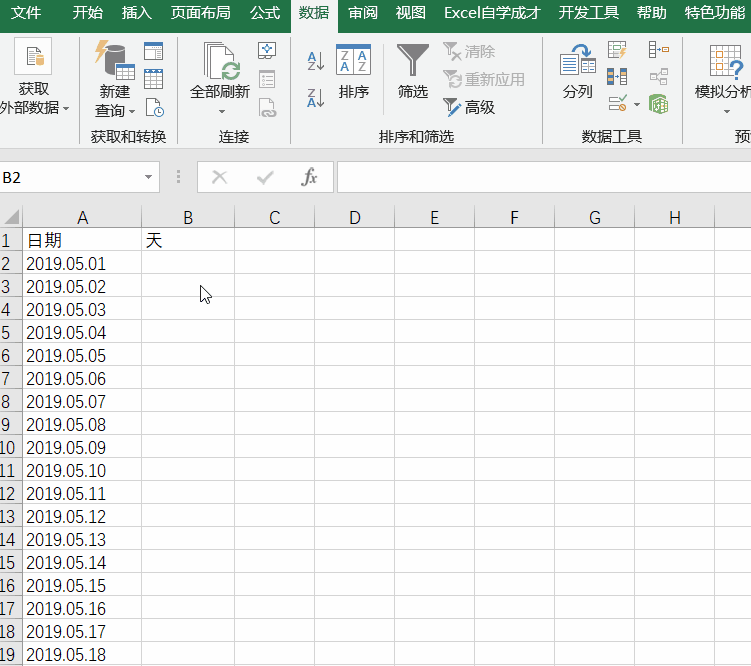Screen dimensions: 751x666
Task: Click Reapply filter (重新应用)
Action: (x=484, y=79)
